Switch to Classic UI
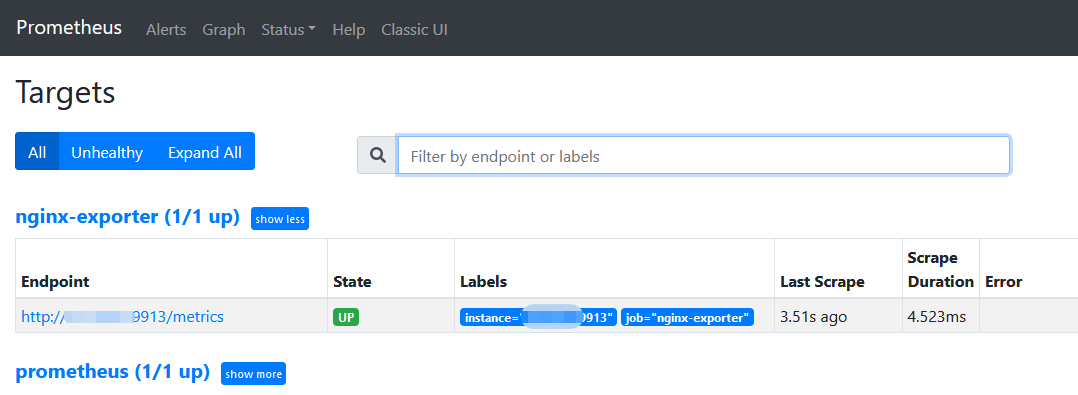The width and height of the screenshot is (1078, 395). (x=415, y=30)
